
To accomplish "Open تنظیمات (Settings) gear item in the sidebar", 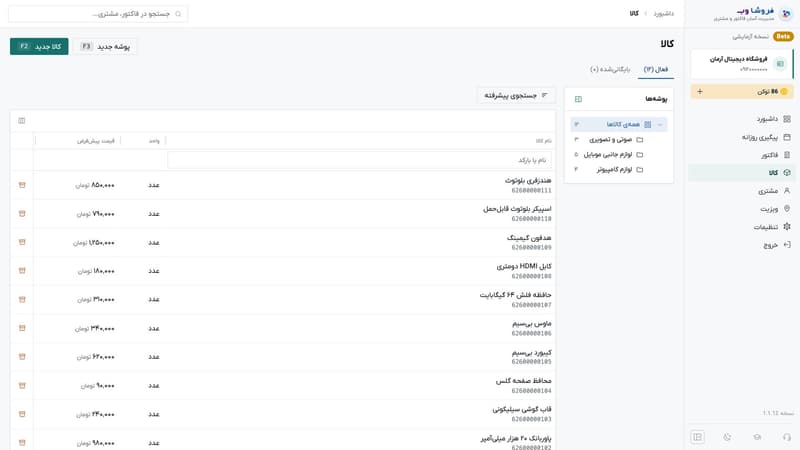I will (x=741, y=227).
